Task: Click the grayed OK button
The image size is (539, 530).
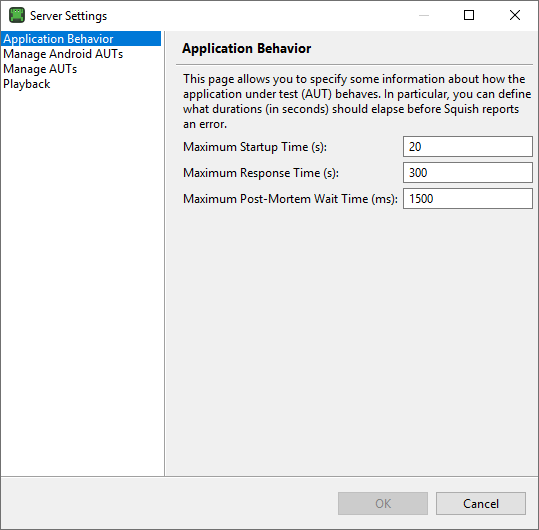Action: click(383, 504)
